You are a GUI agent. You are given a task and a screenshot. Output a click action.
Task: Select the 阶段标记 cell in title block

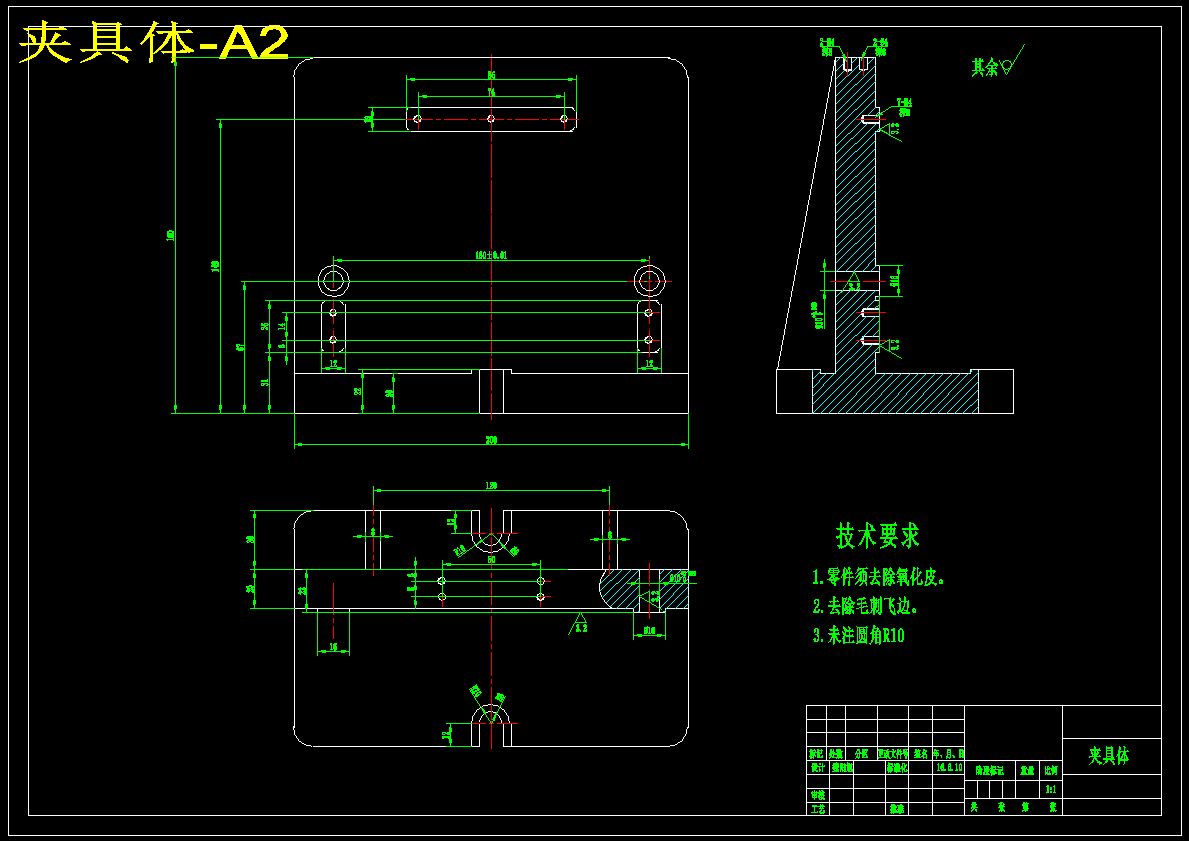coord(990,770)
